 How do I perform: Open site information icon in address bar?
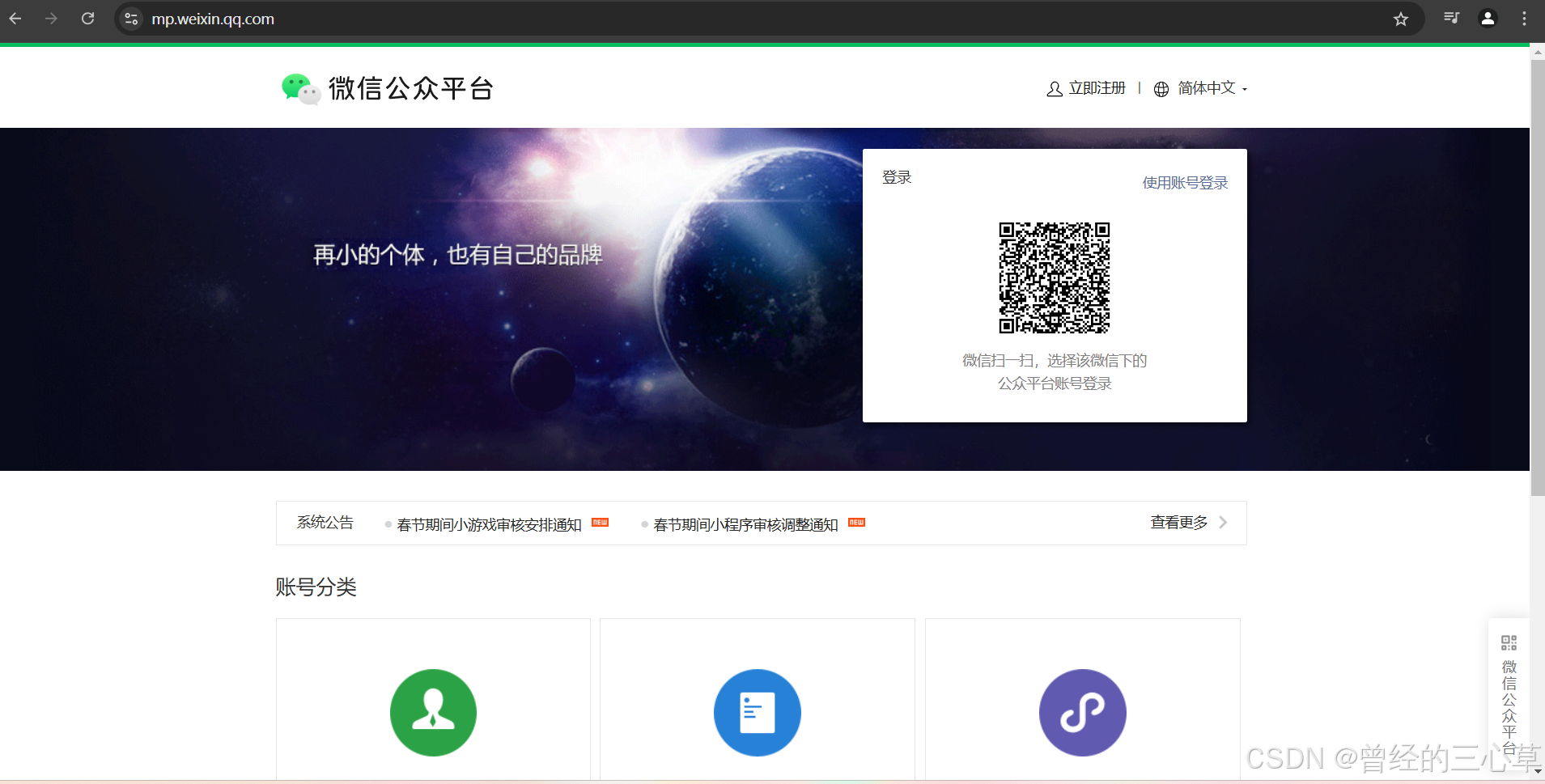click(x=131, y=19)
